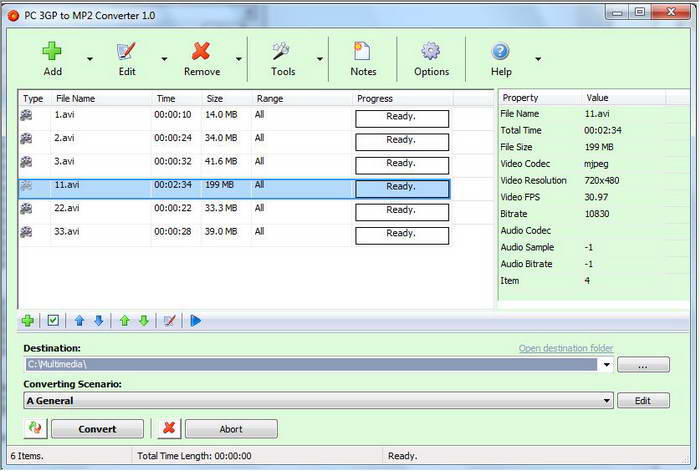Click the 00:00:32 time cell
700x471 pixels.
tap(173, 161)
